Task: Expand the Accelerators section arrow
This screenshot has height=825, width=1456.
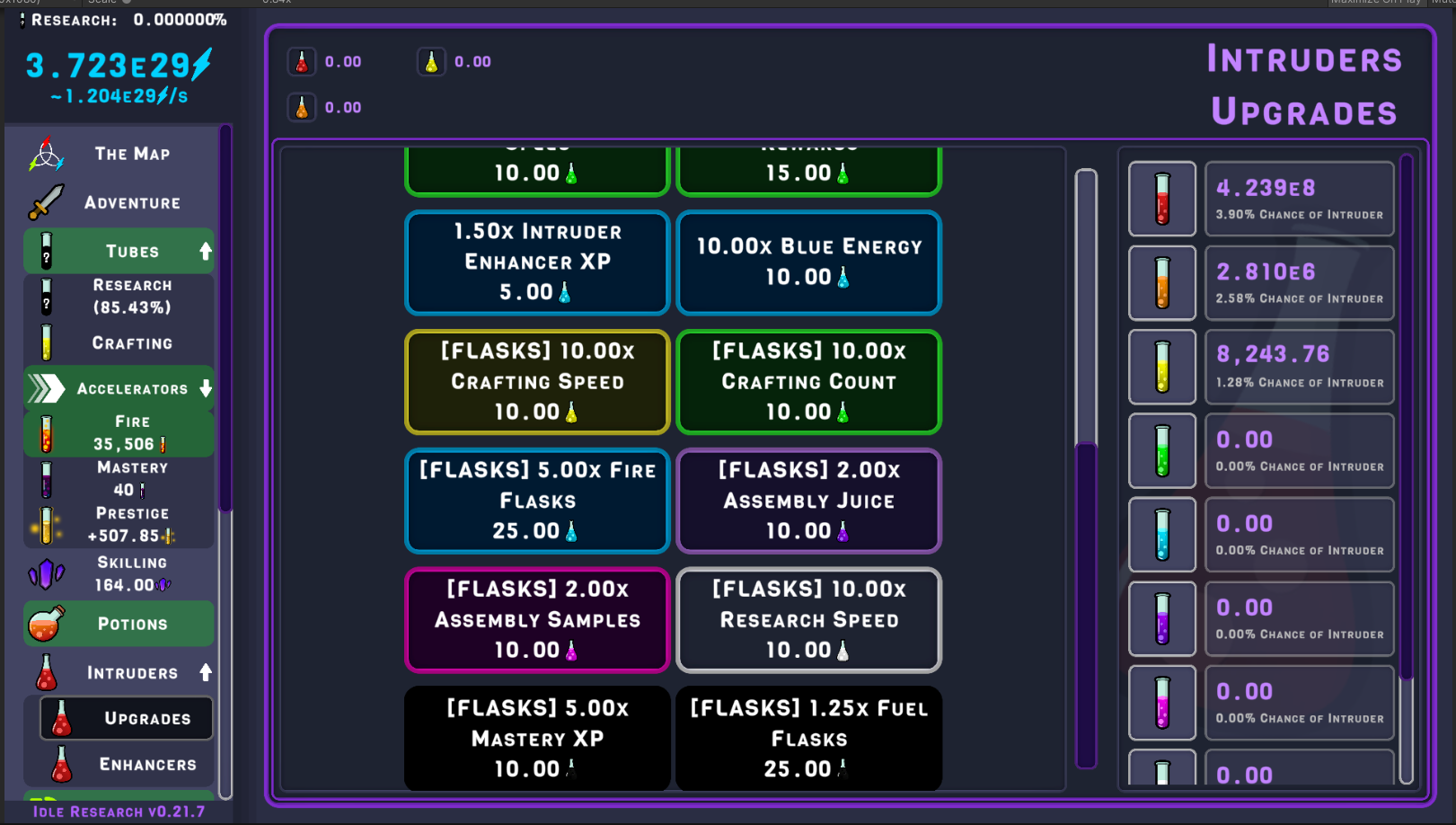Action: point(206,388)
